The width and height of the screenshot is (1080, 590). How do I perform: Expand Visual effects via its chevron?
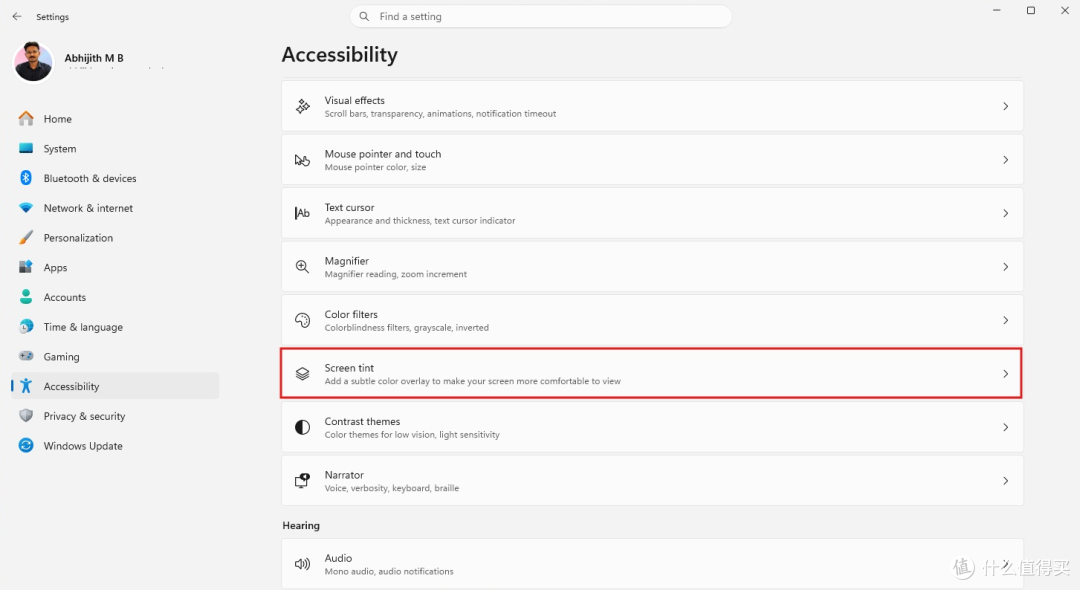coord(1006,106)
